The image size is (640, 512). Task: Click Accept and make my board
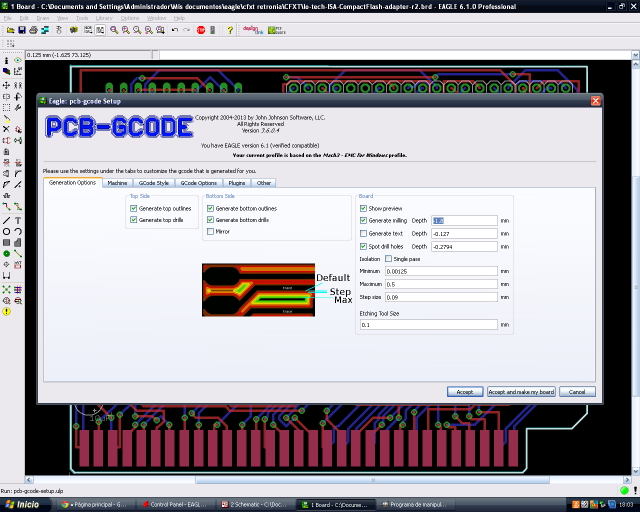tap(521, 392)
